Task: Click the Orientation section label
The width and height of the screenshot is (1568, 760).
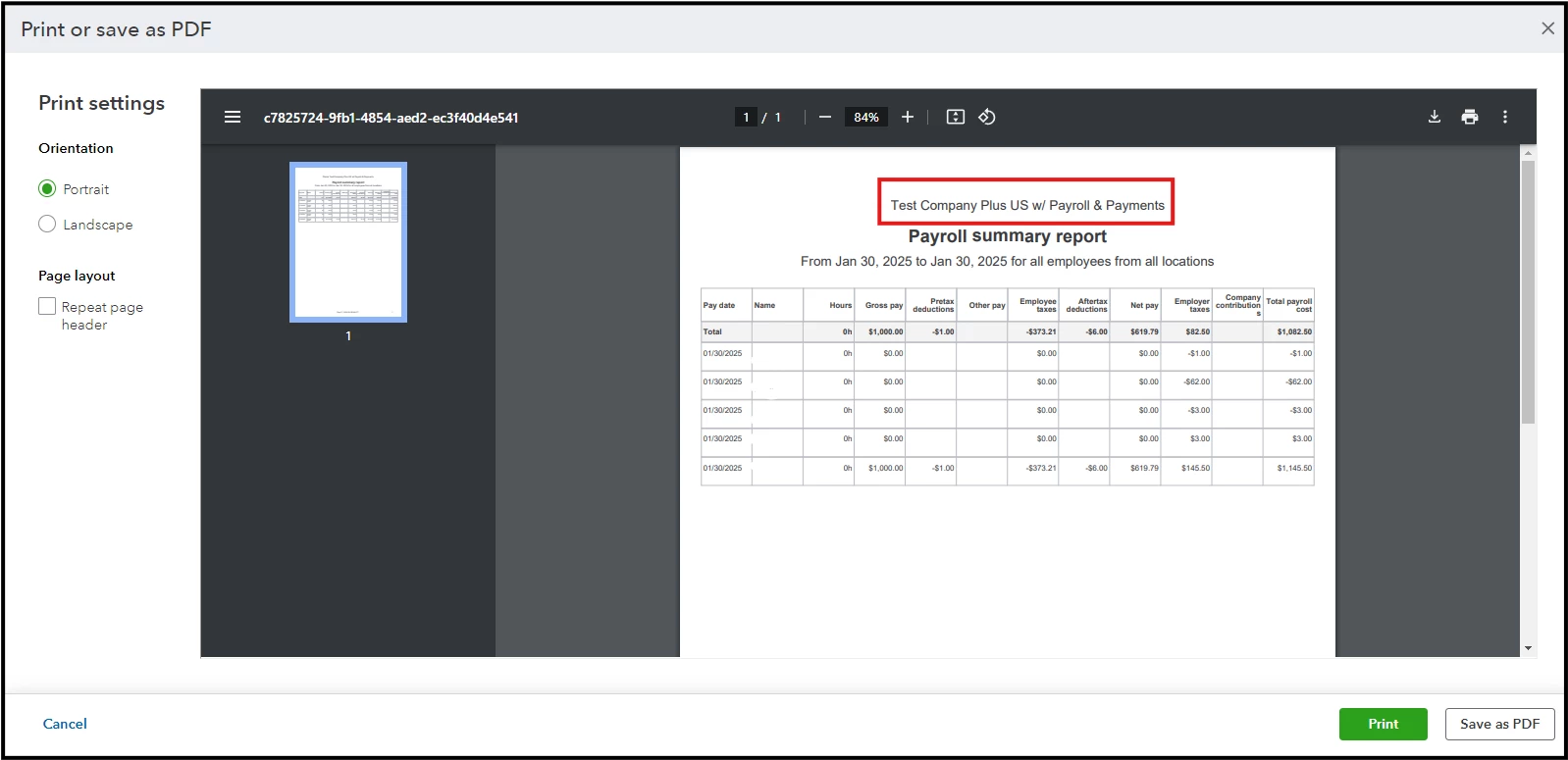Action: point(76,148)
